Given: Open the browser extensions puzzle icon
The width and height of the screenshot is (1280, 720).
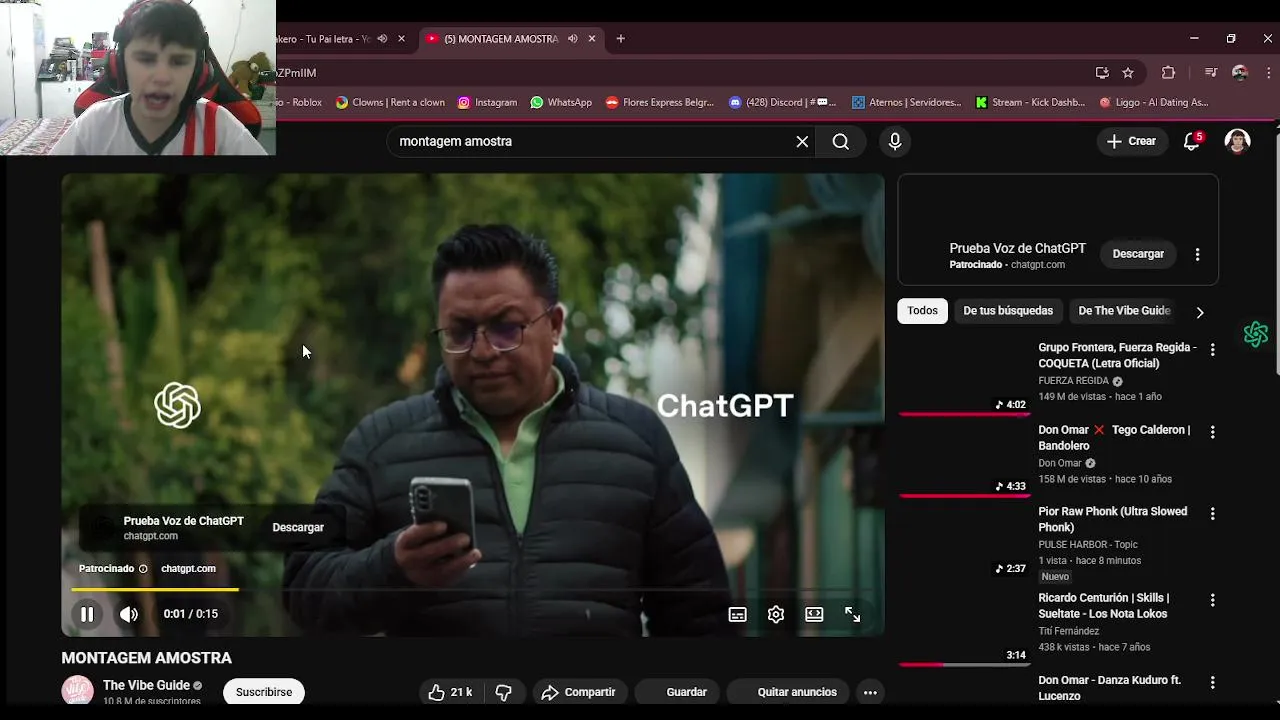Looking at the screenshot, I should click(1168, 73).
